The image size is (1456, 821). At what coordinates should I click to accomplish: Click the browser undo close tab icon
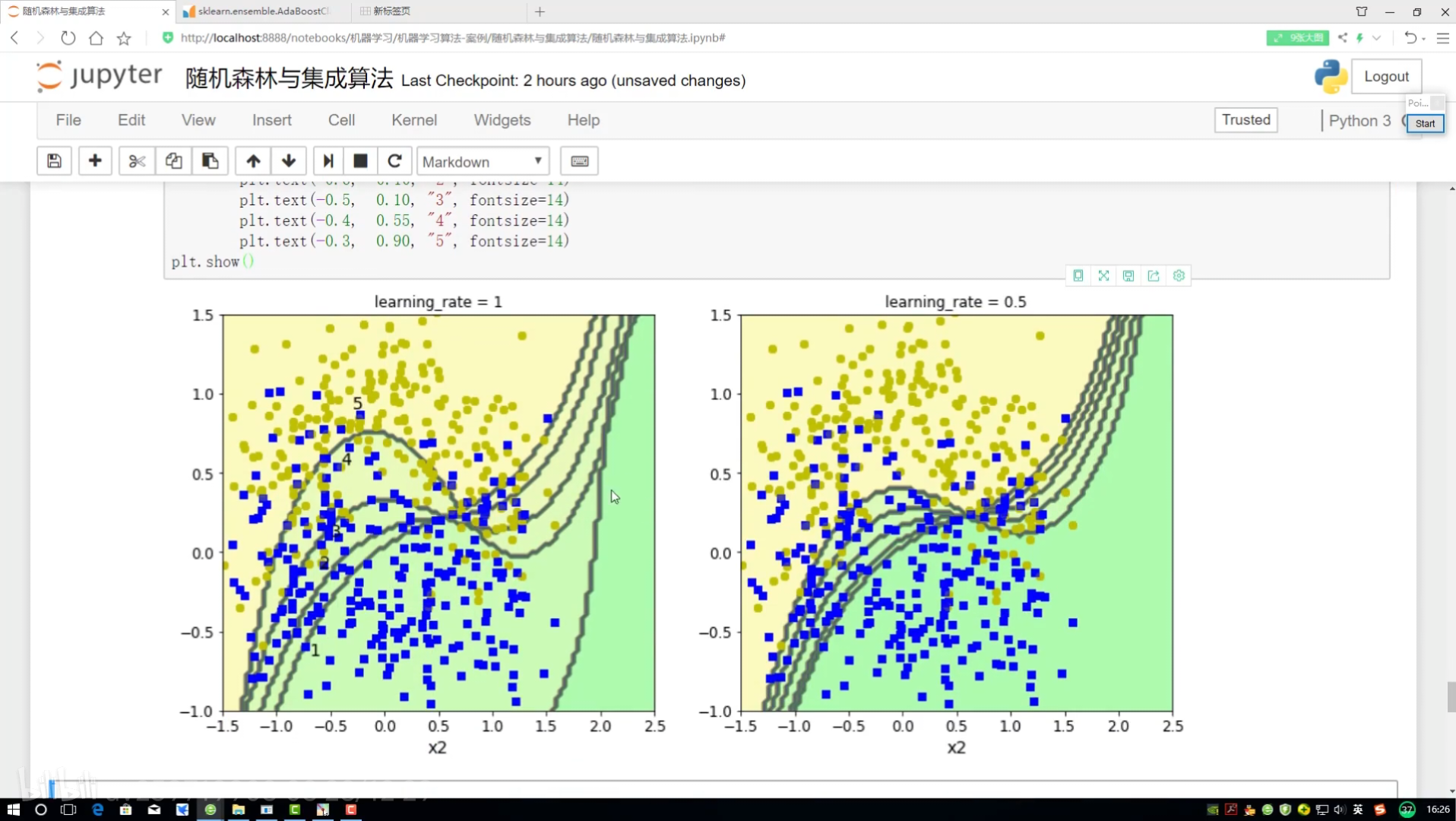1411,37
